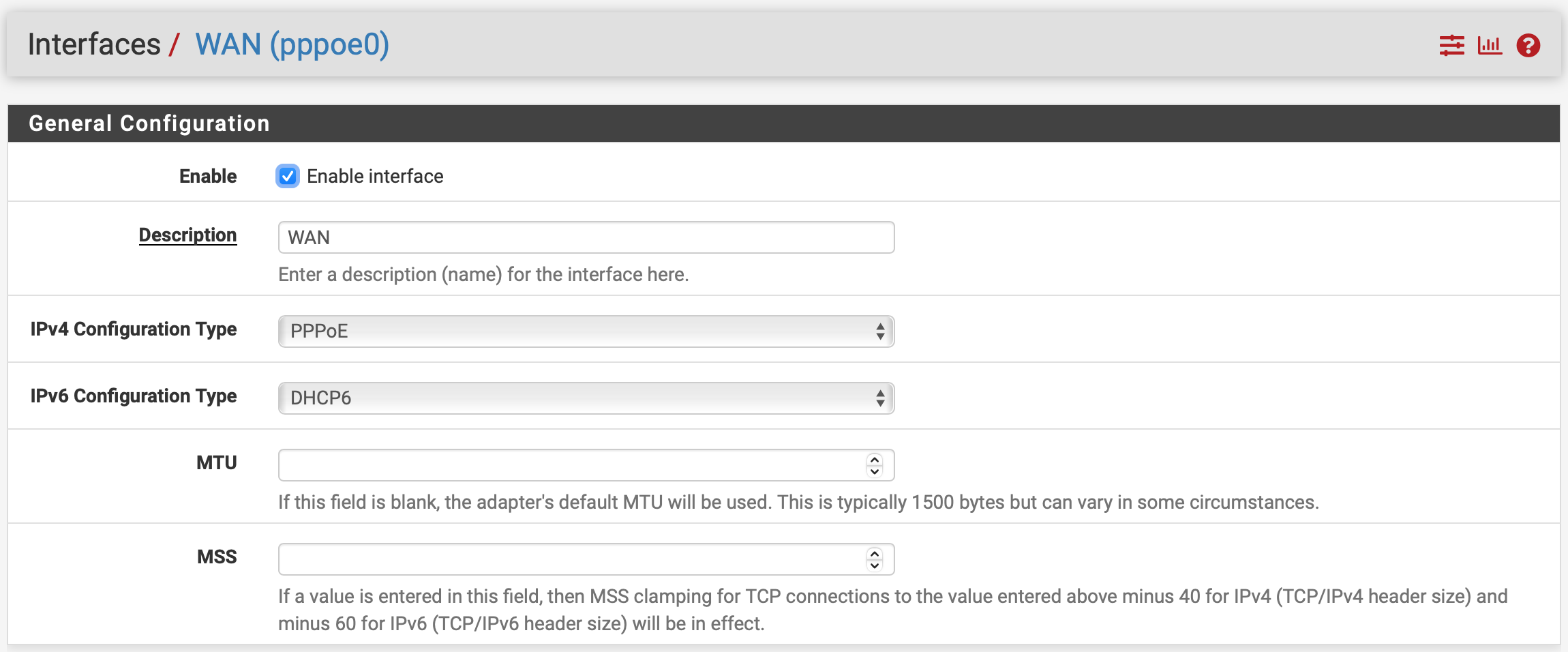Increment the MTU value stepper arrow
Image resolution: width=1568 pixels, height=652 pixels.
click(x=873, y=460)
